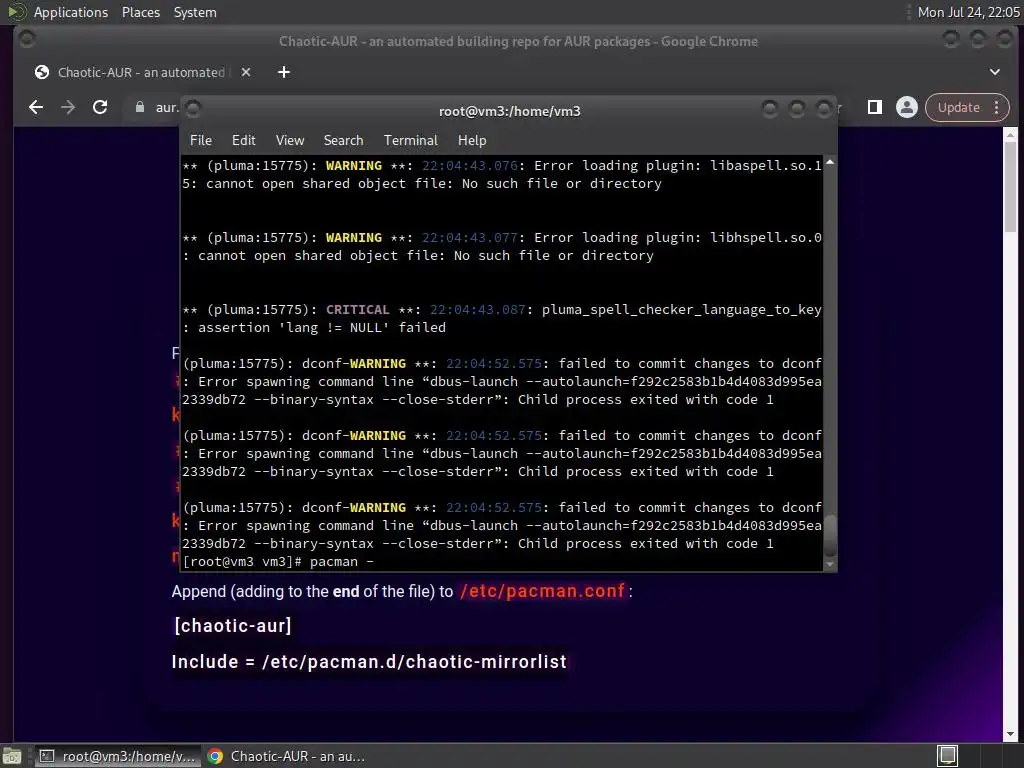The image size is (1024, 768).
Task: Go back in Chrome
Action: tap(36, 107)
